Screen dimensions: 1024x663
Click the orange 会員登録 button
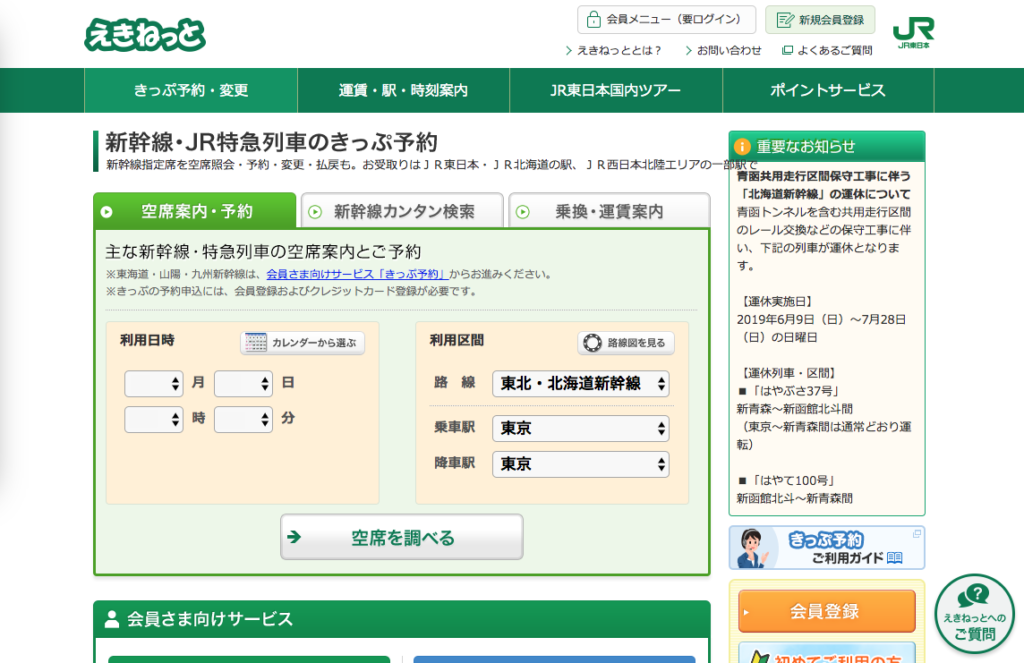[827, 611]
